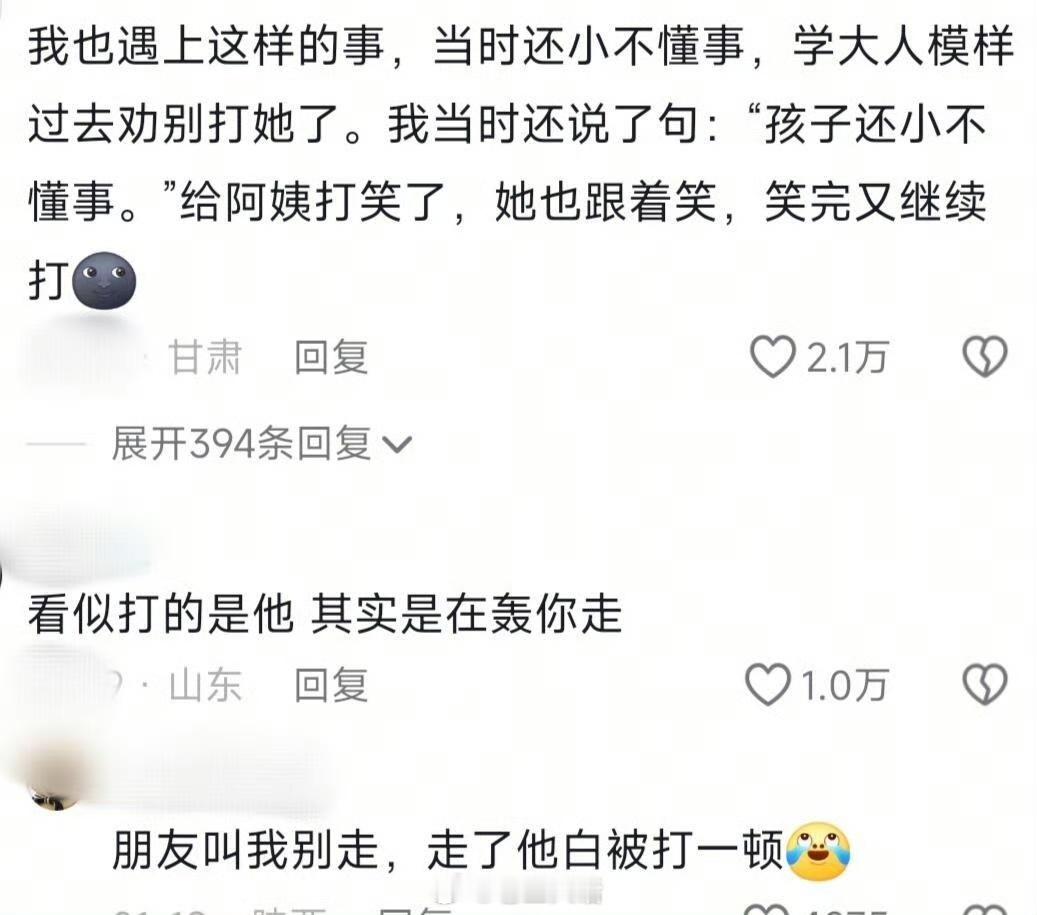Select comment text 看似打的是他 其实是在轰你走
The height and width of the screenshot is (915, 1037).
click(325, 614)
